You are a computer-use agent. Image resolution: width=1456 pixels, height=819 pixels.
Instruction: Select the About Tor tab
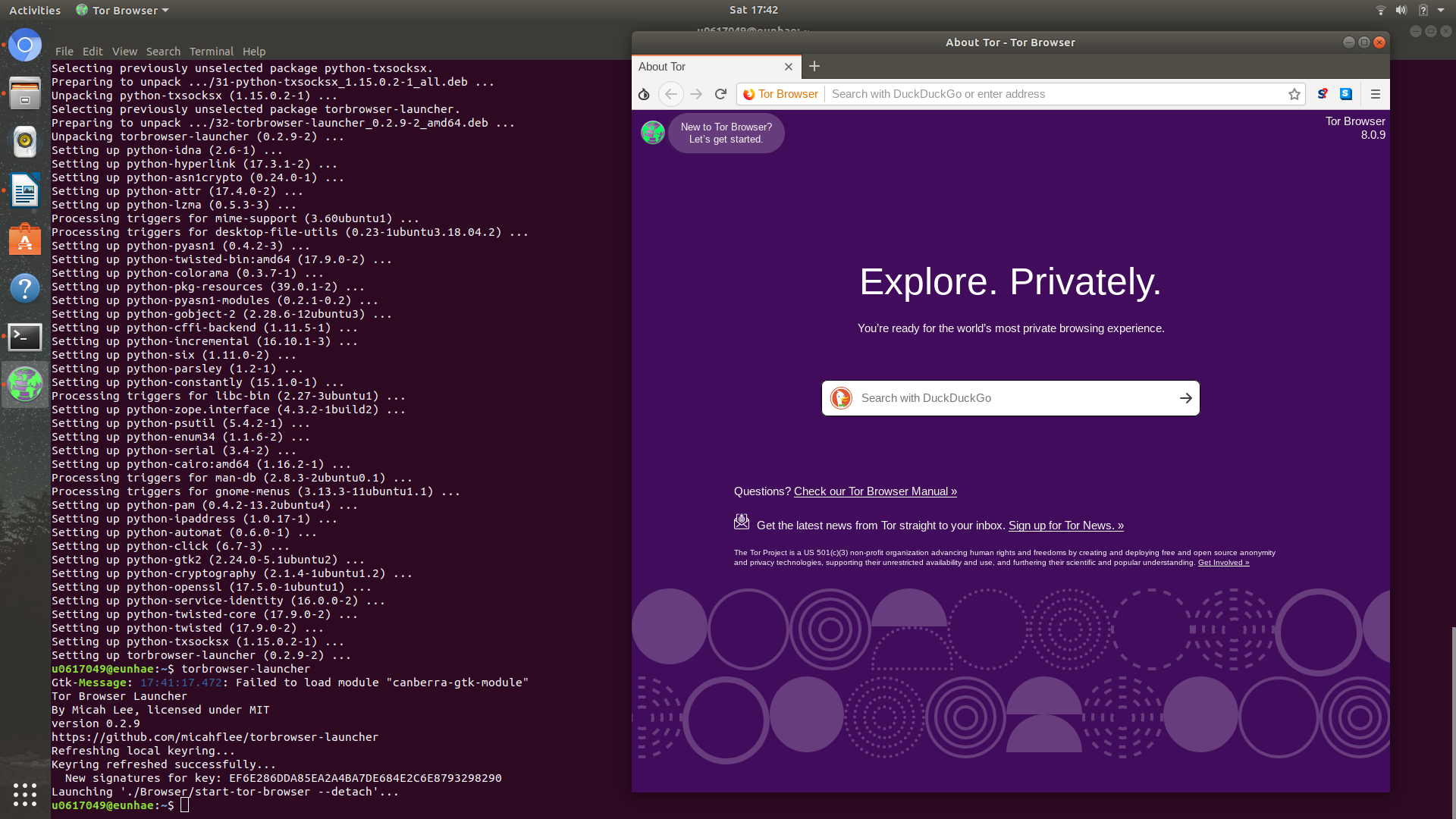click(x=717, y=67)
